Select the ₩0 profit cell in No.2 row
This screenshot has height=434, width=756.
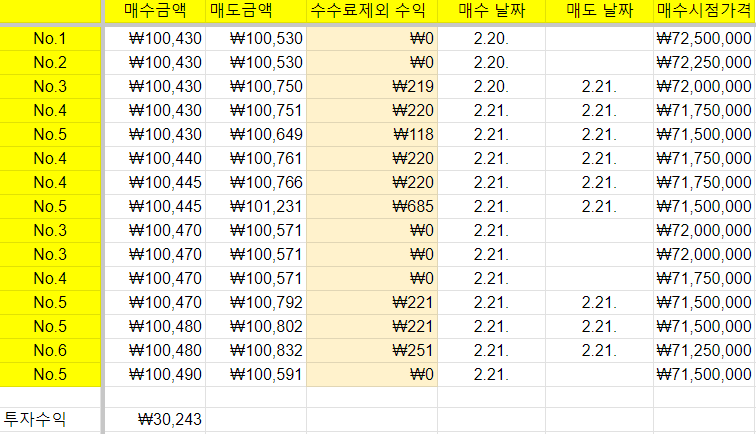(372, 63)
